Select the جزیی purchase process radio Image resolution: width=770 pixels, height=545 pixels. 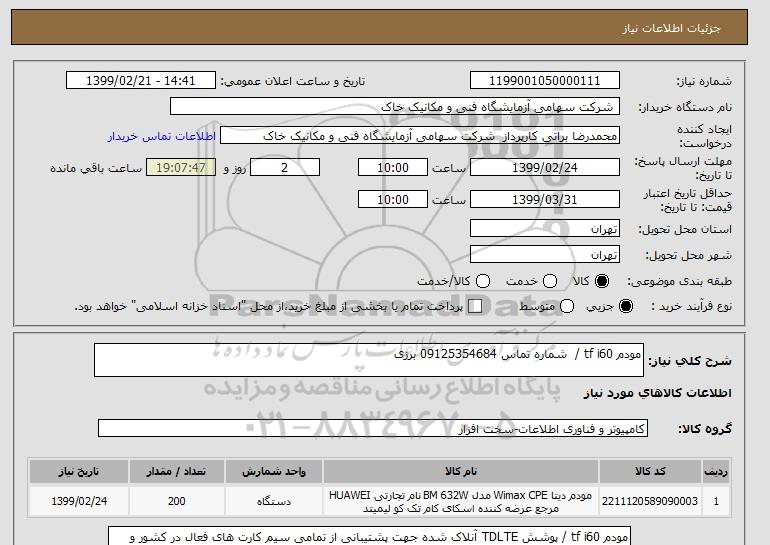click(x=626, y=306)
